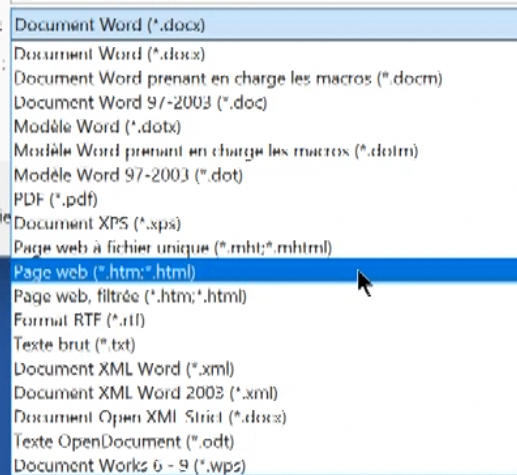
Task: Choose Modèle Word 97-2003 (*.dot)
Action: tap(264, 175)
